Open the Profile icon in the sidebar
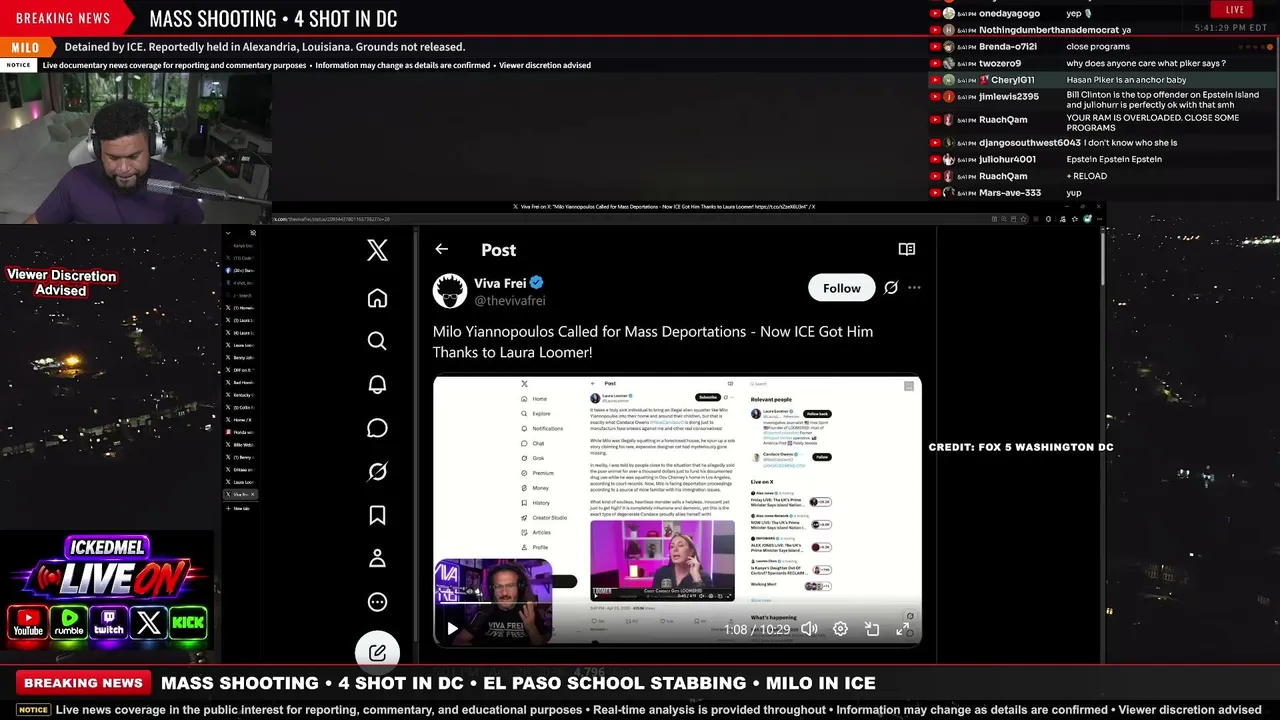Viewport: 1280px width, 720px height. pyautogui.click(x=377, y=558)
